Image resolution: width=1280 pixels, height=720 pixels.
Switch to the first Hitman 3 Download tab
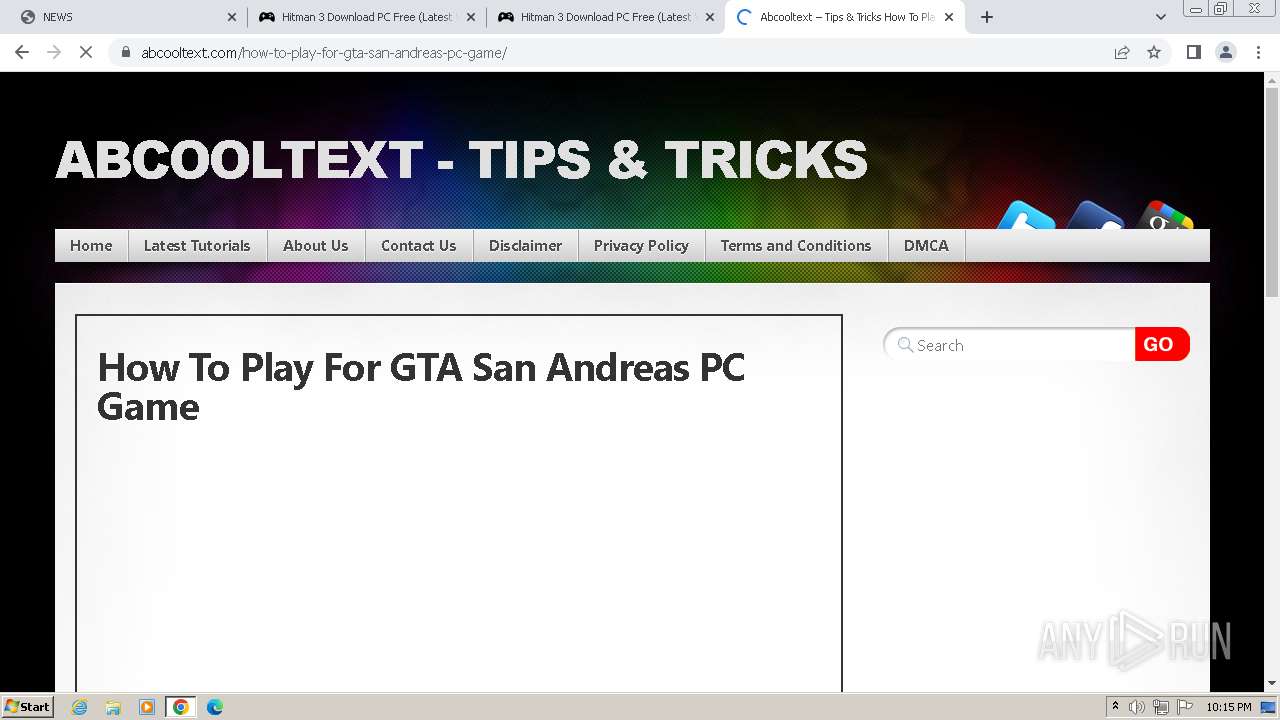click(x=367, y=17)
